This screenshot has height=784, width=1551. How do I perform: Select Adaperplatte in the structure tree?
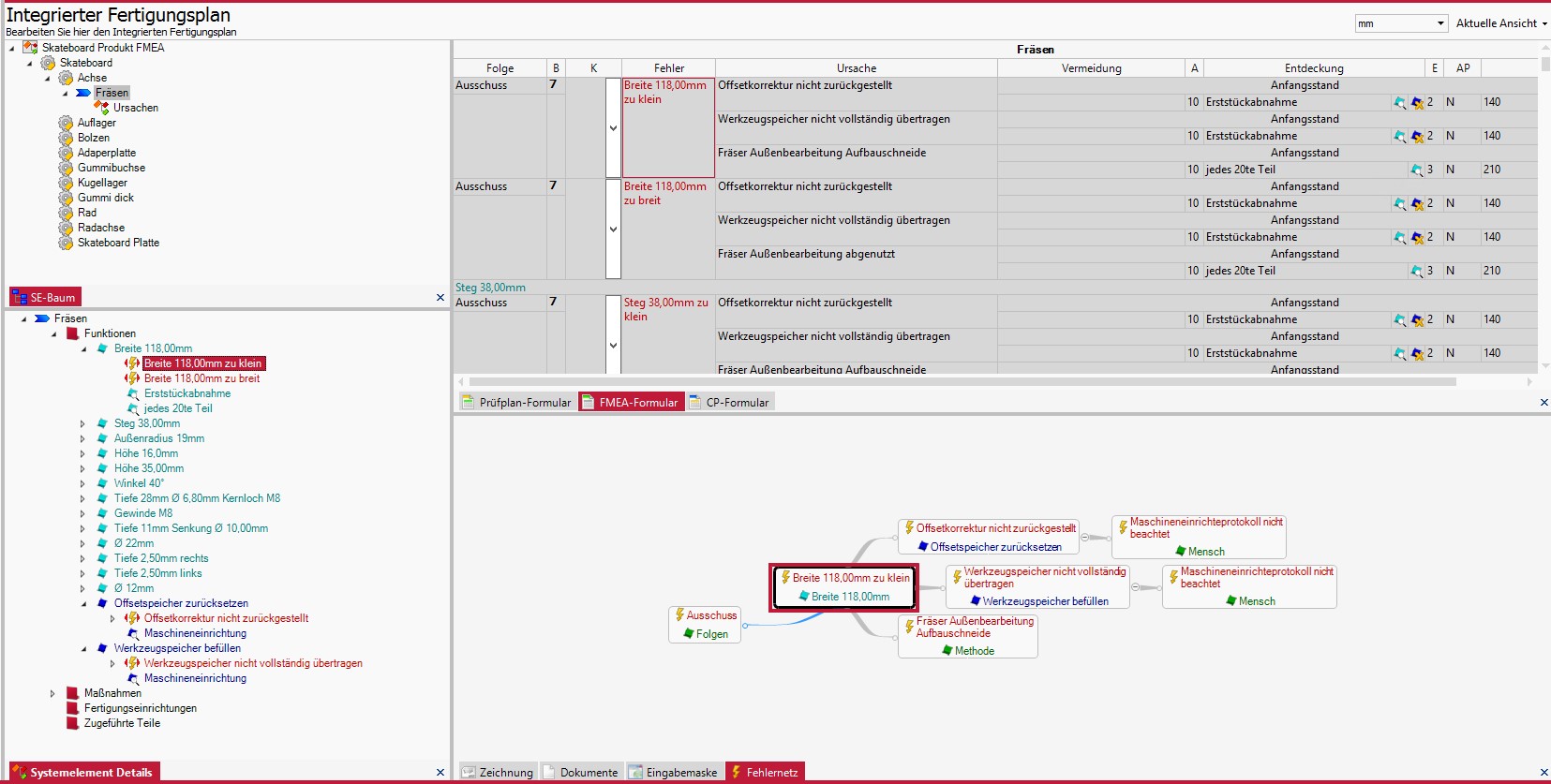pyautogui.click(x=106, y=153)
